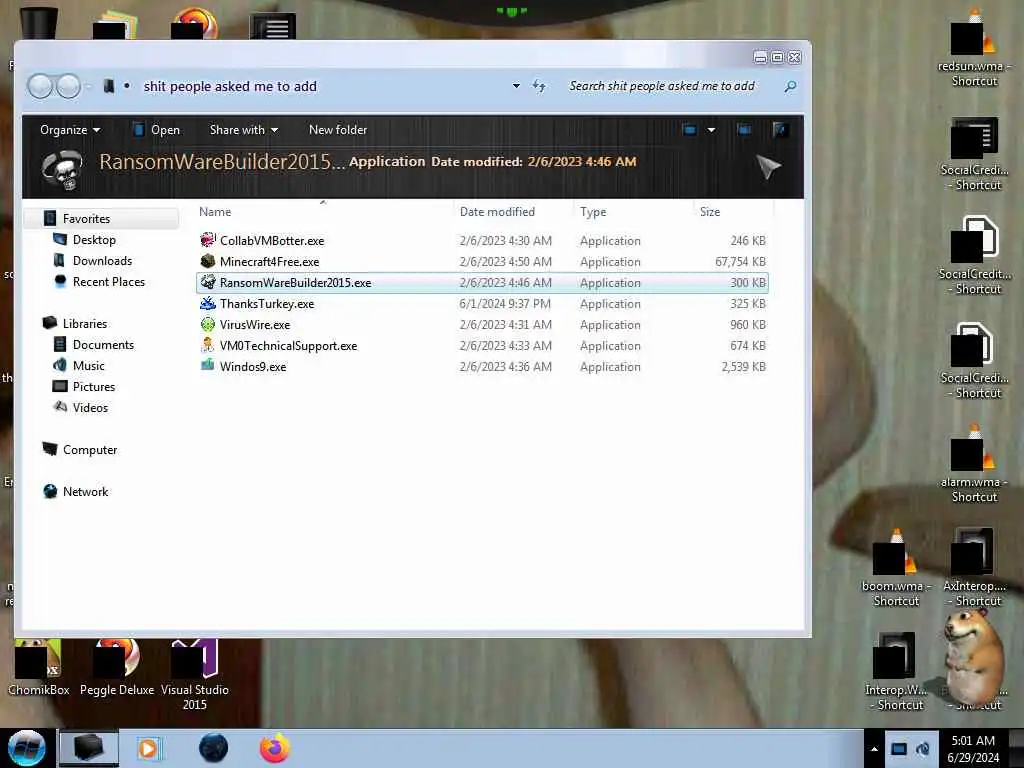Click the address bar folder path text
1024x768 pixels.
point(230,86)
